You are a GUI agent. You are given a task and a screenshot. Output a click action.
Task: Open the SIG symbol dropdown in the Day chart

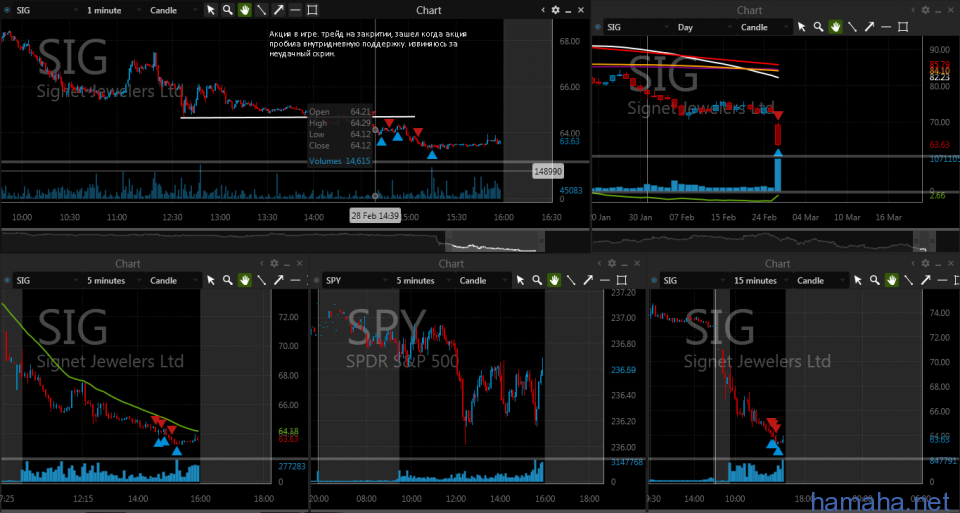click(x=637, y=27)
